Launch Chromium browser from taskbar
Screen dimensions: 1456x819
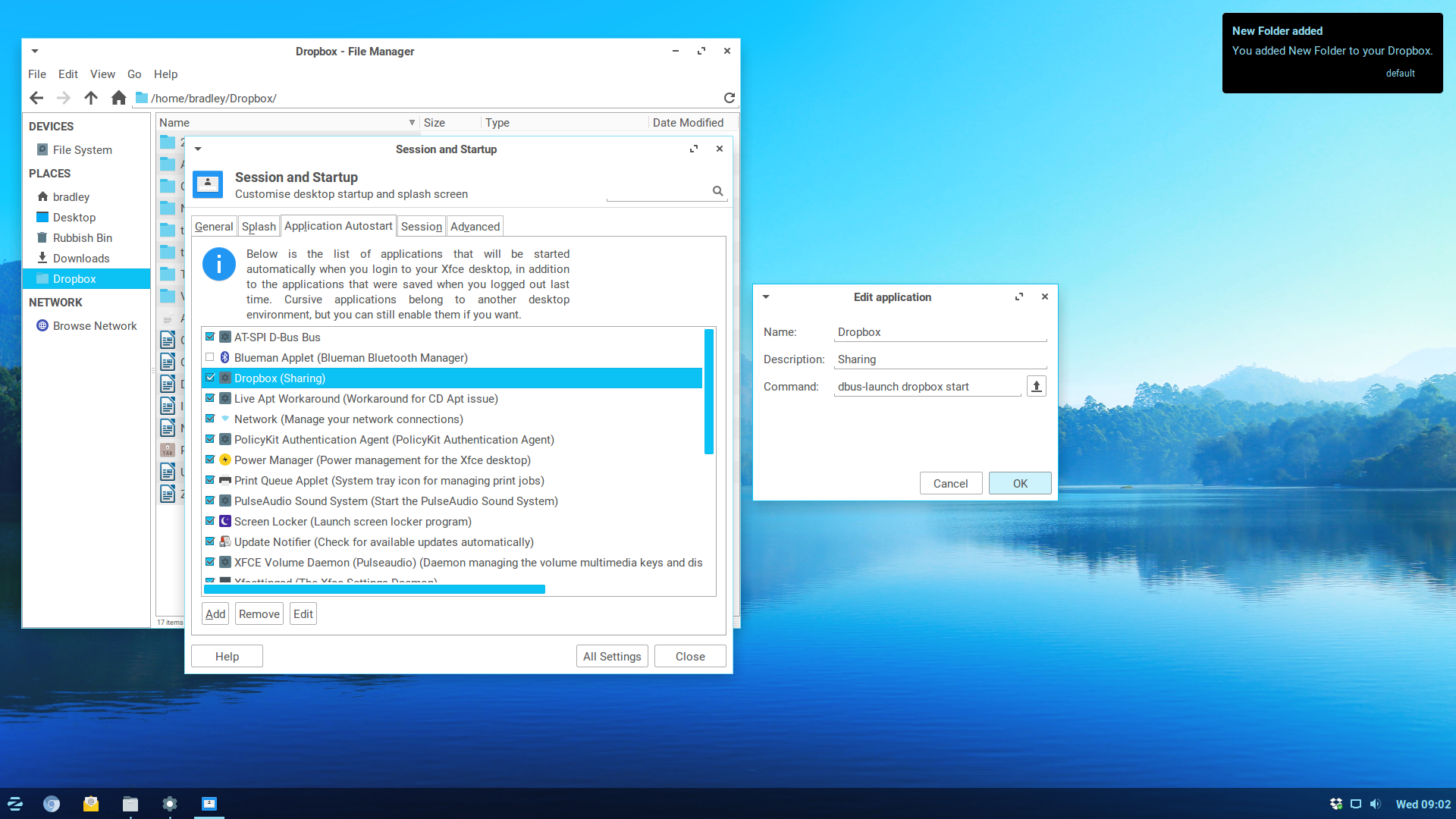pyautogui.click(x=52, y=804)
